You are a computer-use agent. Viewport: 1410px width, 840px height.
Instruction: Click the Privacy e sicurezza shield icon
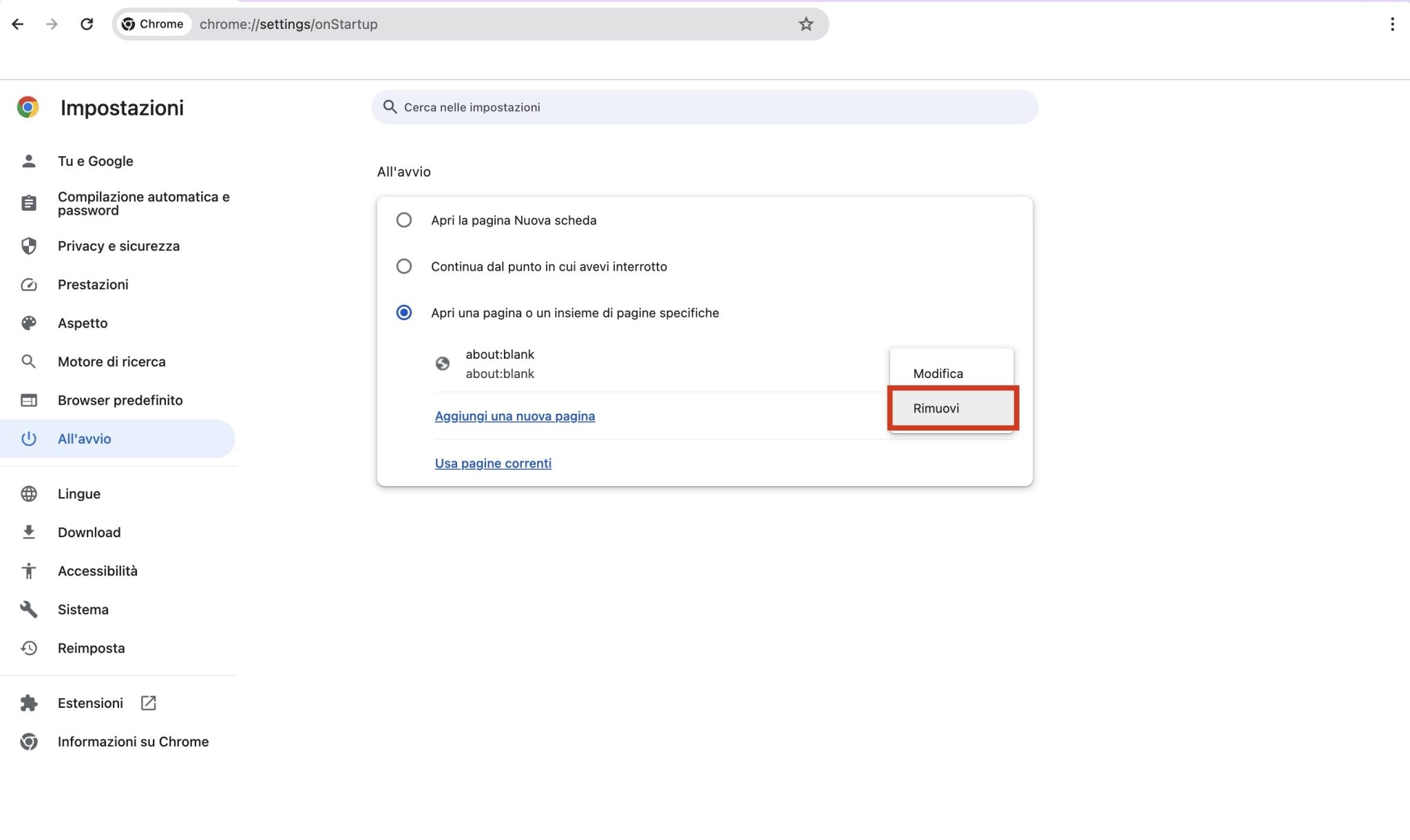[x=28, y=246]
